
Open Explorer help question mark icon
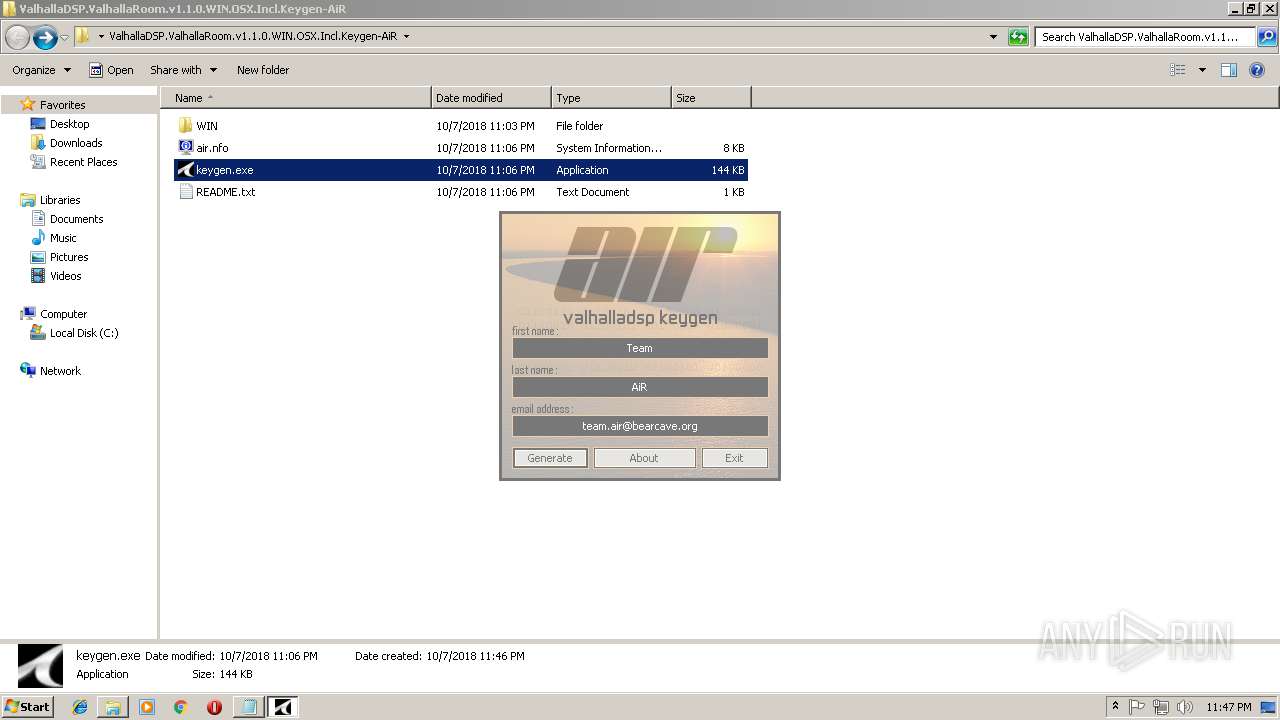coord(1257,70)
